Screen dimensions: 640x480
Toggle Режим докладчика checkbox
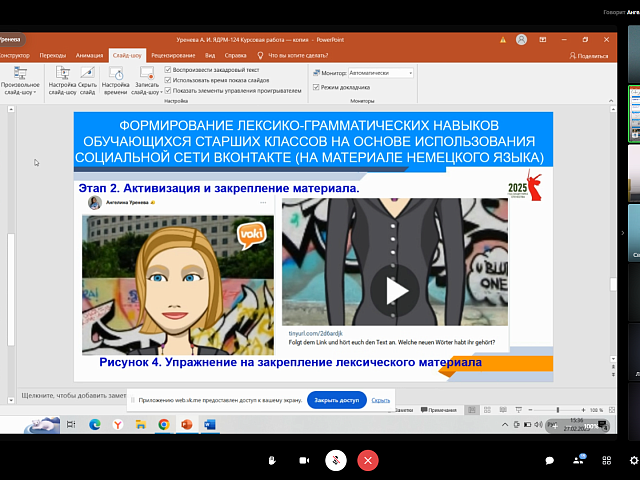[316, 87]
